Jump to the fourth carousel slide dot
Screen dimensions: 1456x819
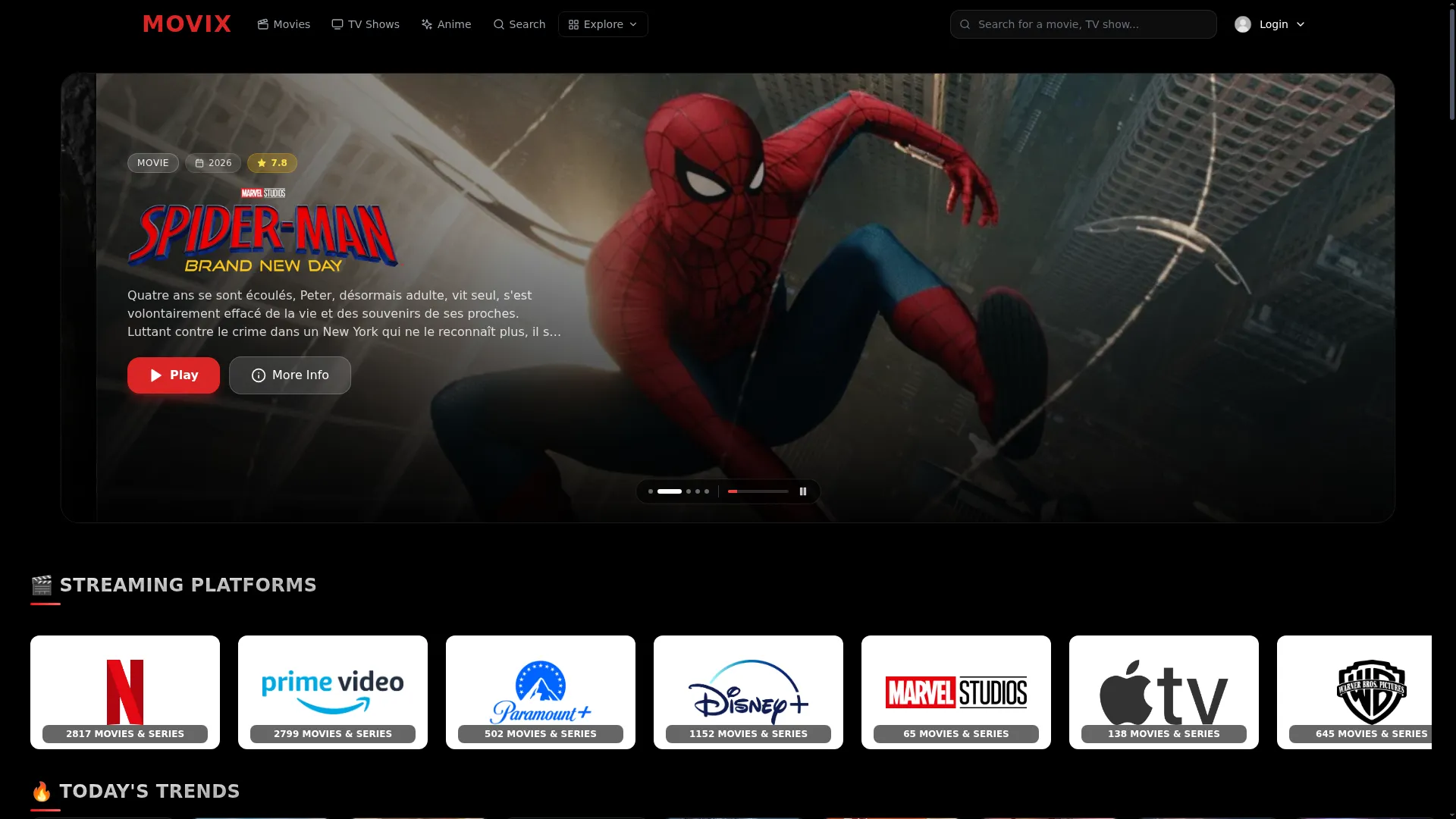(x=698, y=491)
